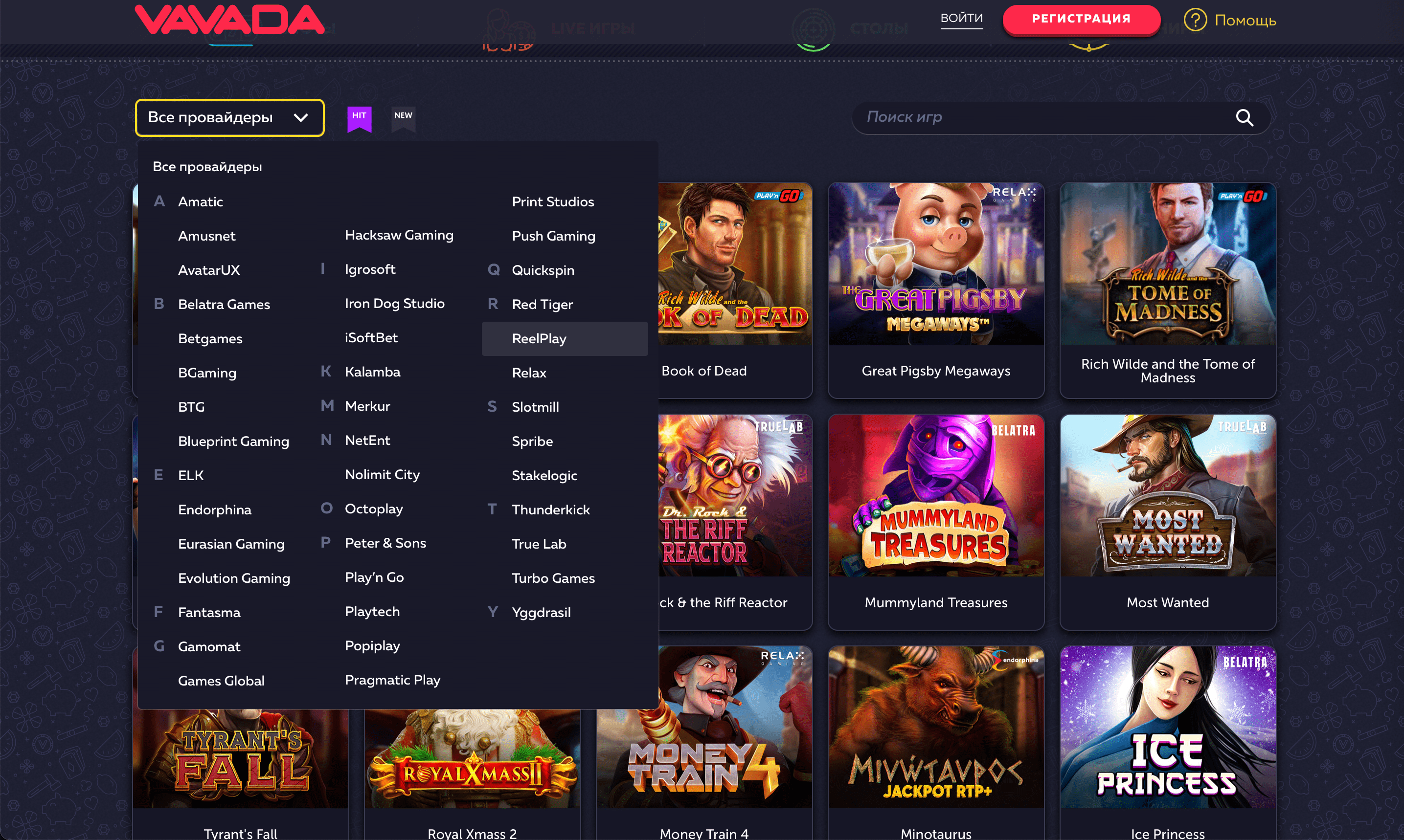Viewport: 1404px width, 840px height.
Task: Toggle the NEW games filter
Action: (403, 119)
